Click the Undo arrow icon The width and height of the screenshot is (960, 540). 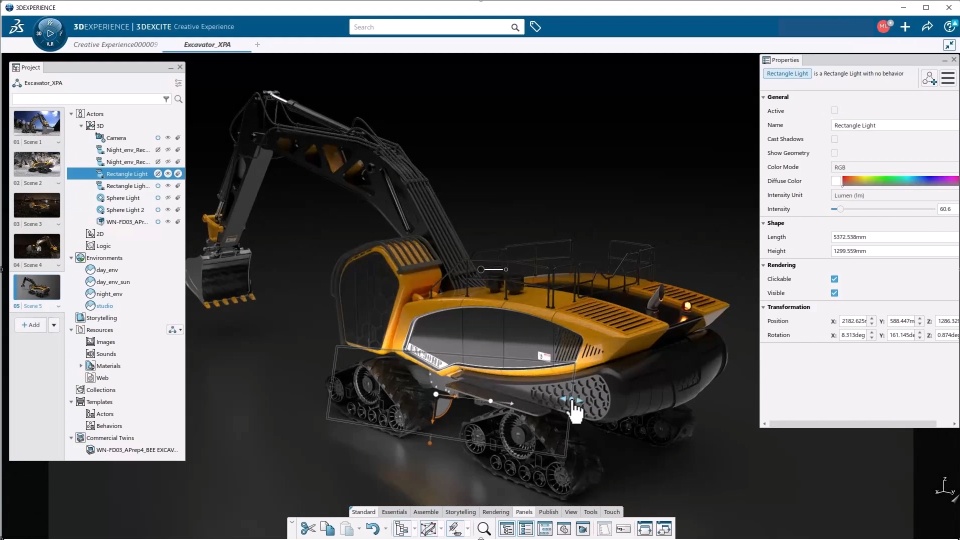(x=372, y=528)
